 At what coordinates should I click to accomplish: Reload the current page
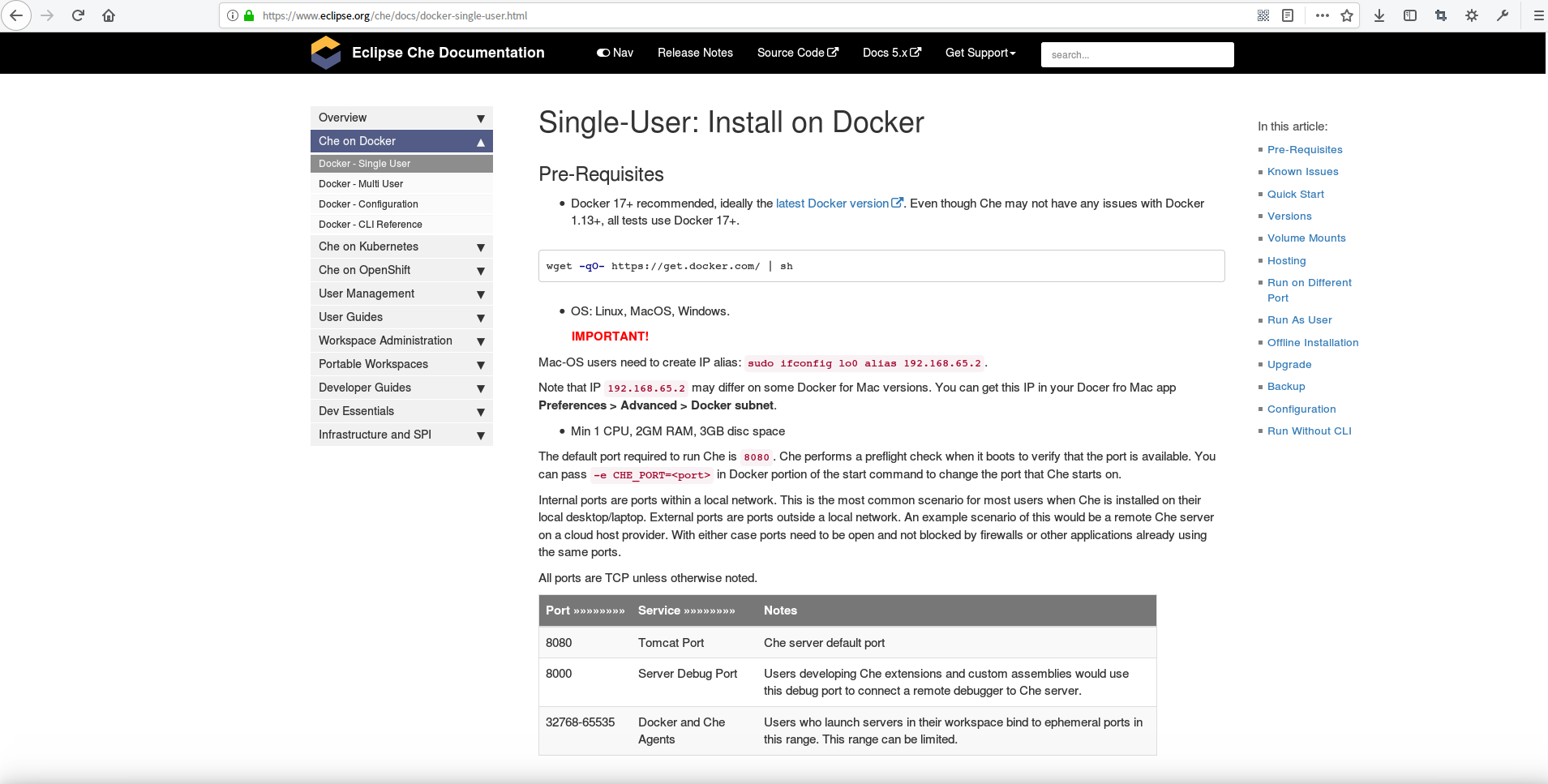coord(78,15)
